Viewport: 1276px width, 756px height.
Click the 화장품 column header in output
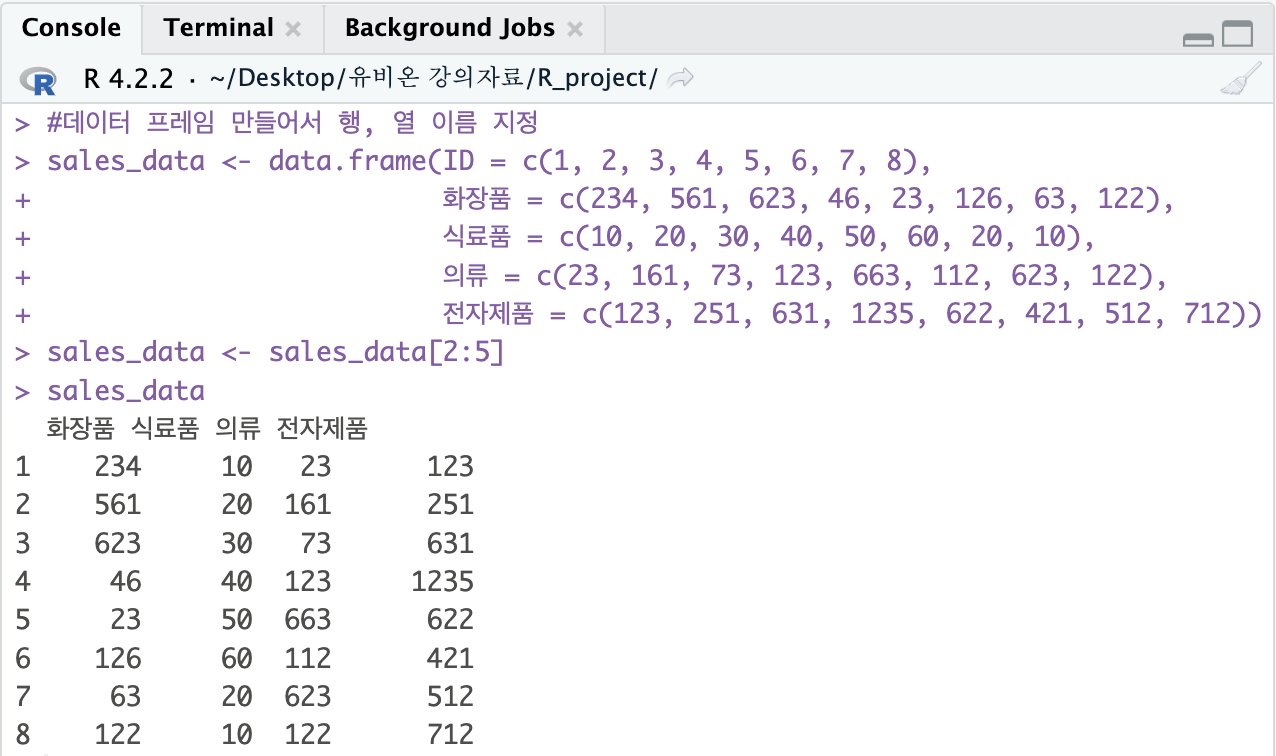pyautogui.click(x=81, y=429)
